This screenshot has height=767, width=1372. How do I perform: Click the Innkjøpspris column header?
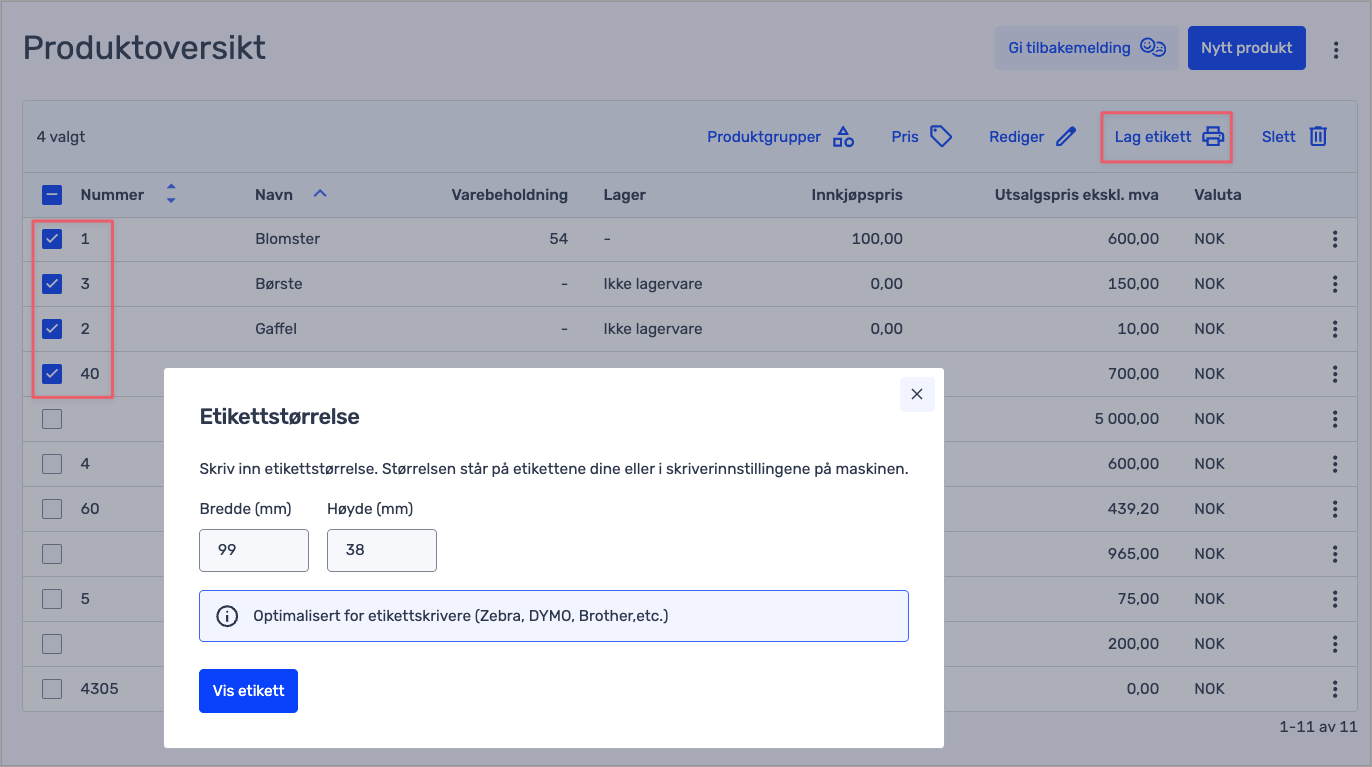click(856, 195)
